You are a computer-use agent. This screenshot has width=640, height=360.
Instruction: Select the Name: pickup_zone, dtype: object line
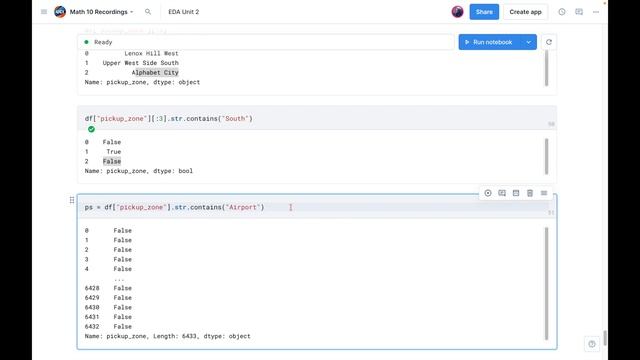(142, 82)
